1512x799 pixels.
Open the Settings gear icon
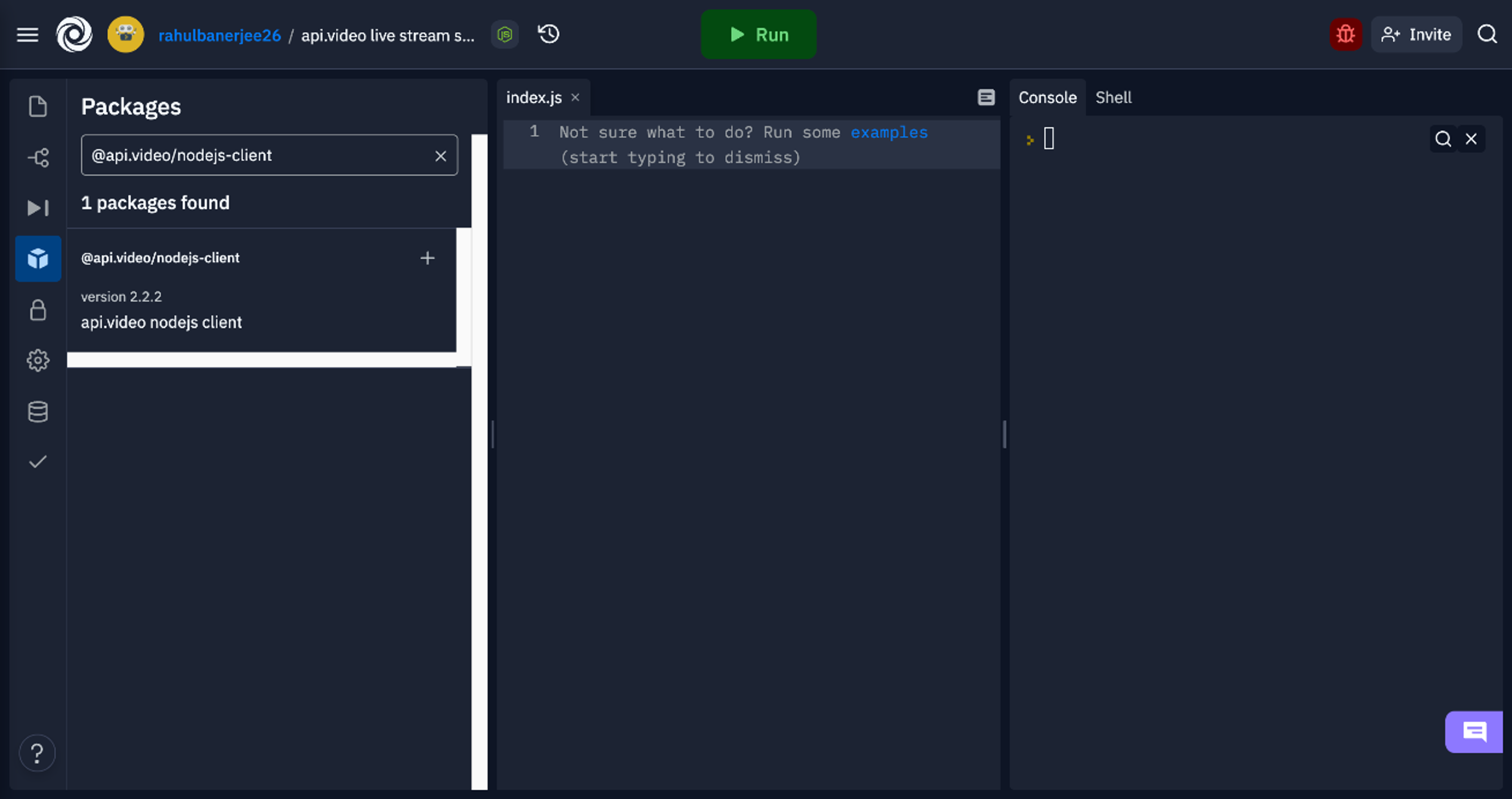point(38,360)
